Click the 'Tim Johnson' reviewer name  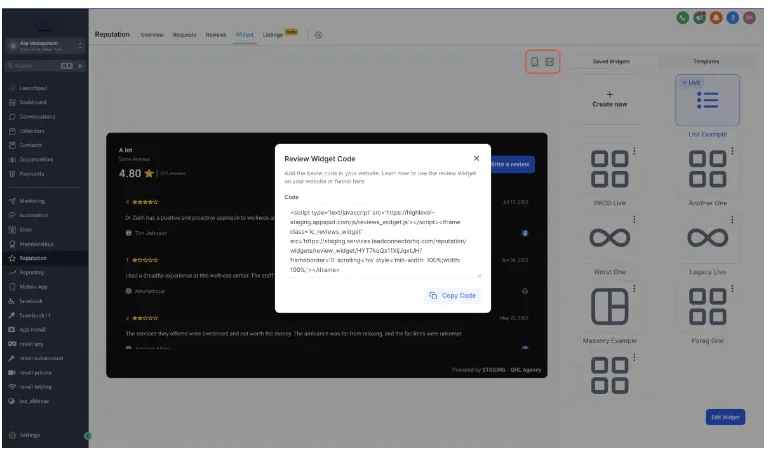151,233
